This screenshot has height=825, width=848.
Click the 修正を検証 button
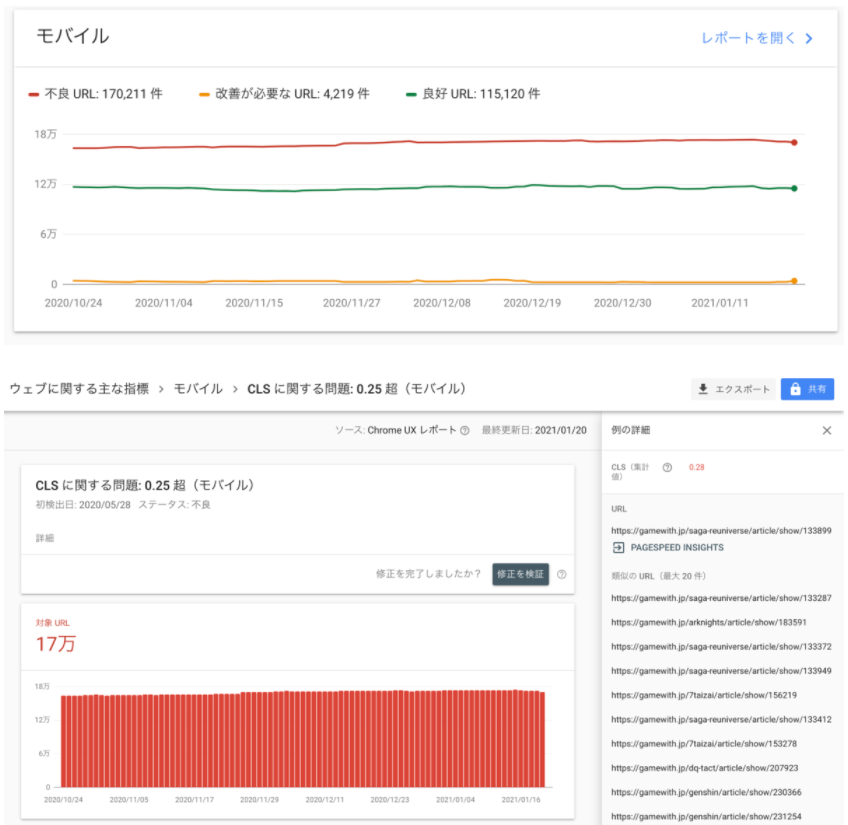tap(520, 574)
